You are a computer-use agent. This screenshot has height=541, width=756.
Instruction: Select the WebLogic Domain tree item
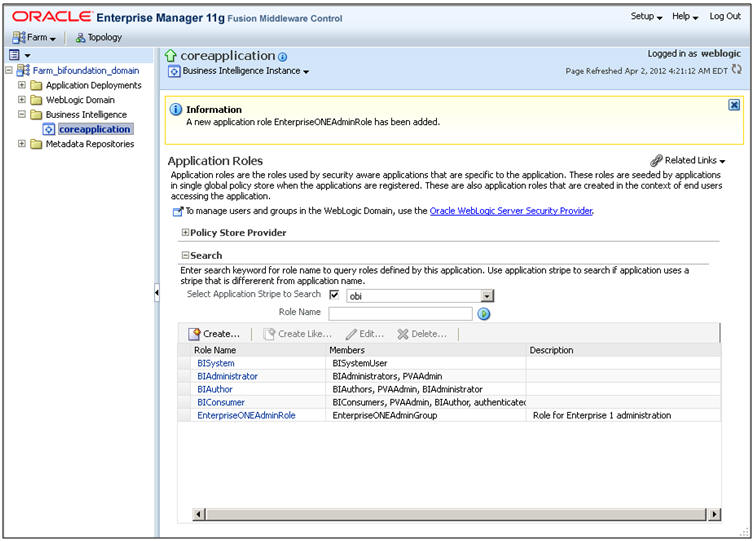[80, 100]
